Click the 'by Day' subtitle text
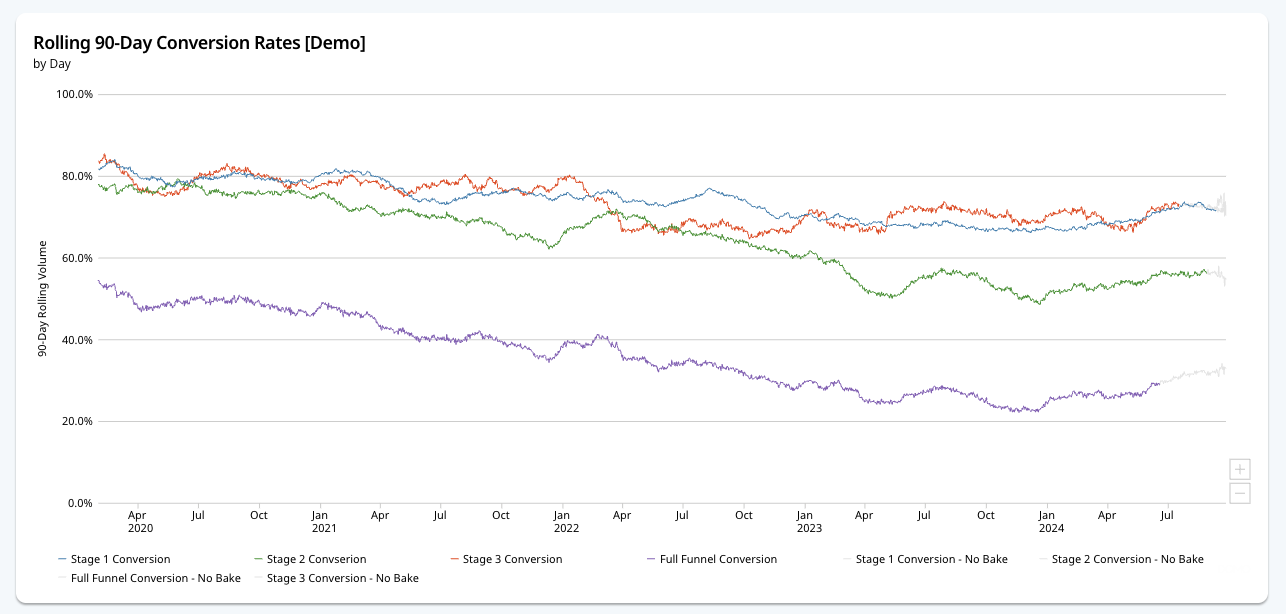This screenshot has width=1286, height=614. tap(50, 63)
